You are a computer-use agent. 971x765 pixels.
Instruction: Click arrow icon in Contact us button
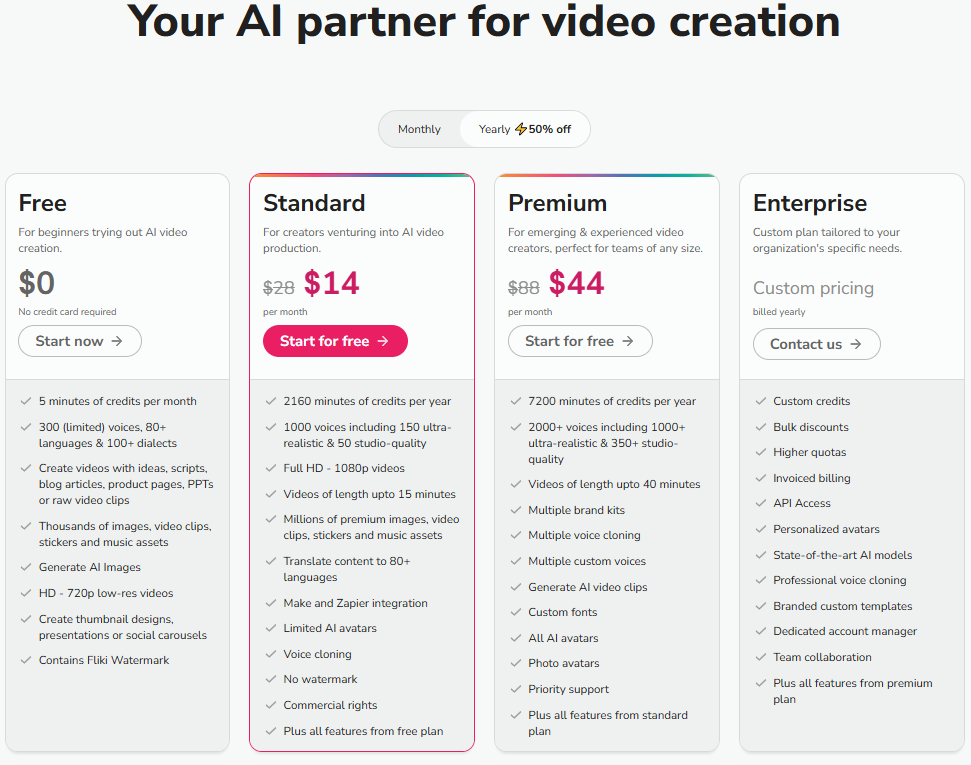tap(856, 344)
